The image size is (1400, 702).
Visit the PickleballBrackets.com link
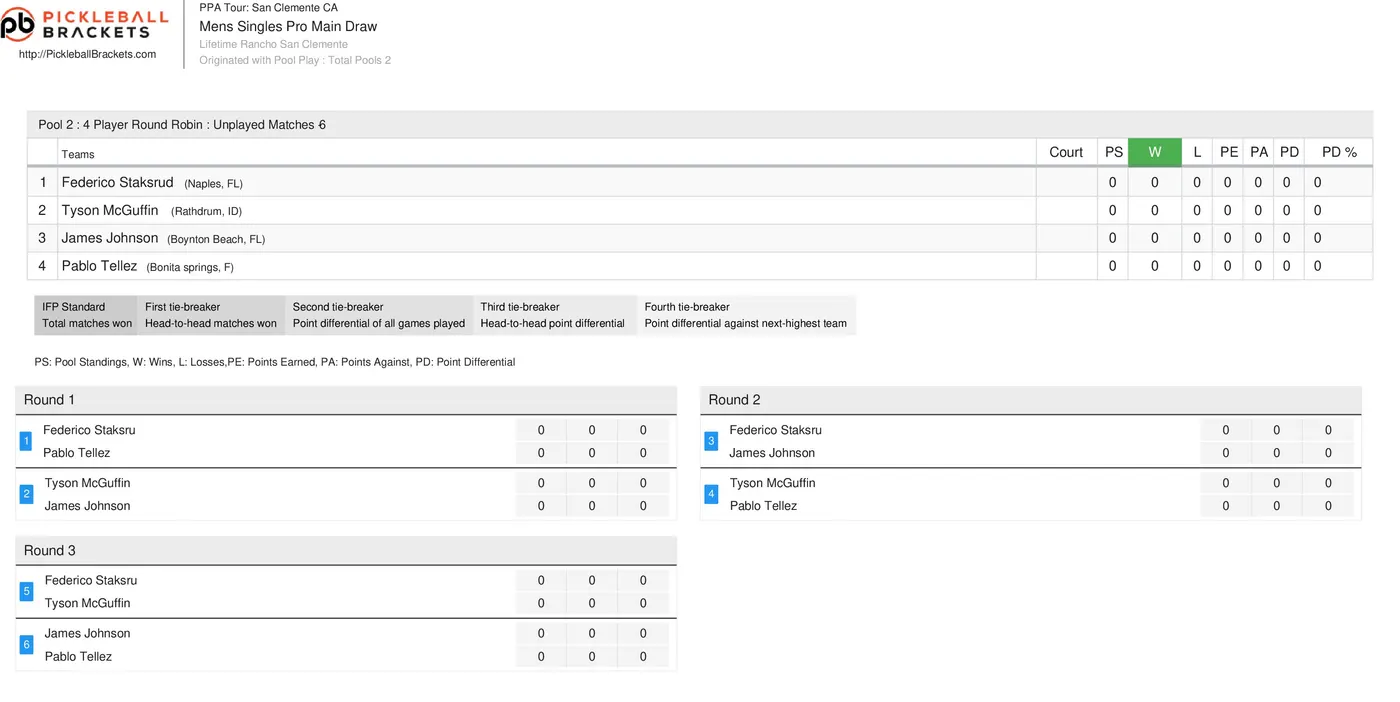click(x=87, y=54)
